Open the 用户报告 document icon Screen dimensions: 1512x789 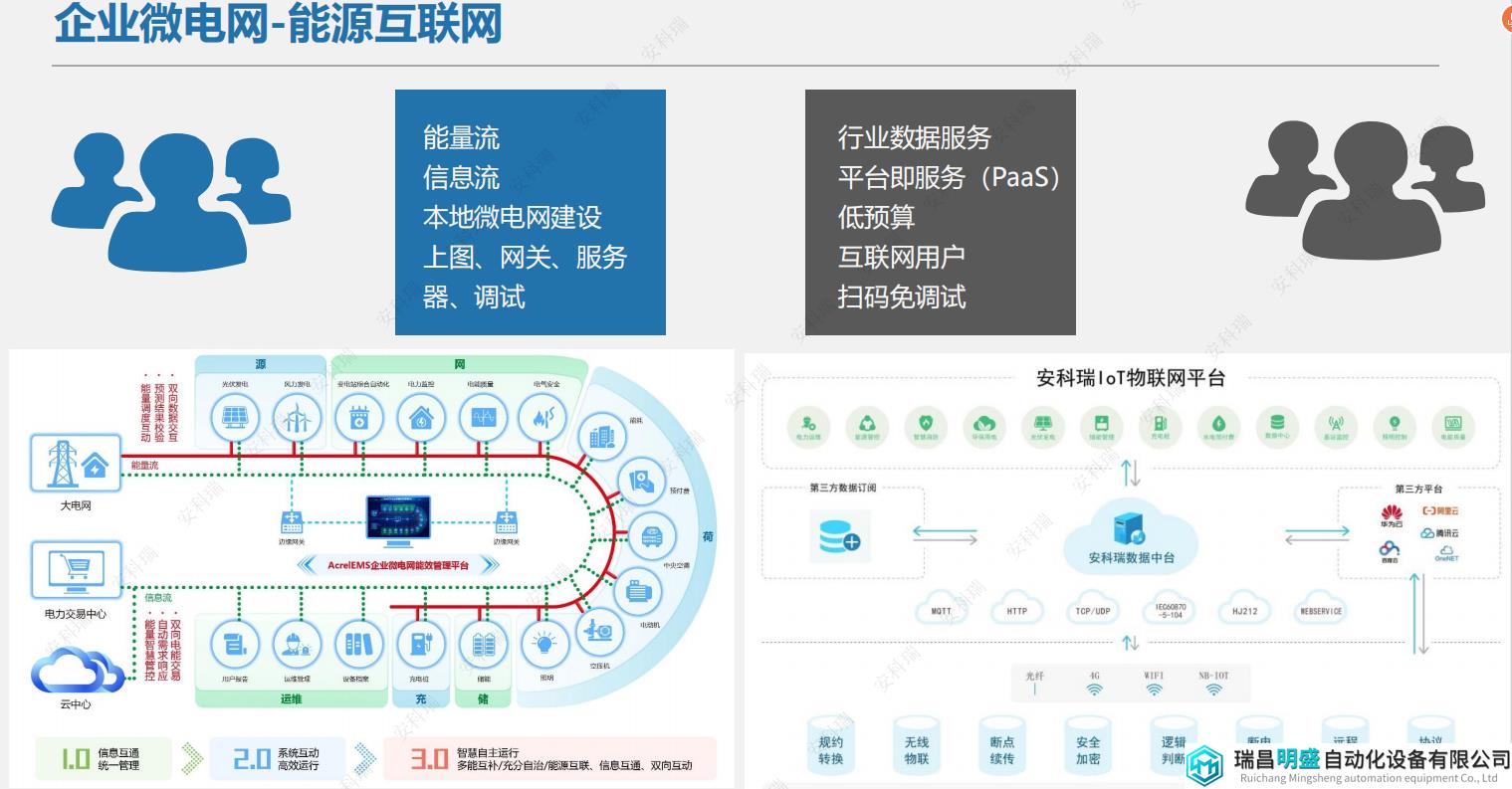pyautogui.click(x=235, y=645)
